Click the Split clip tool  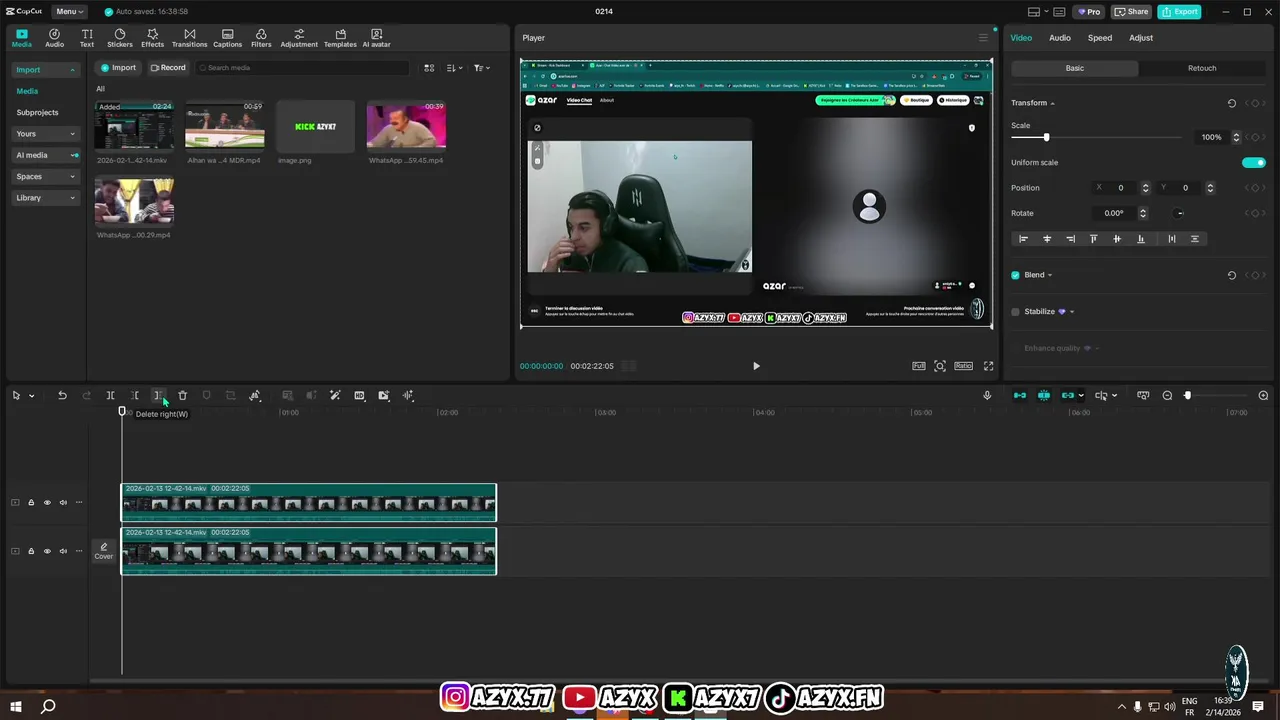tap(110, 395)
